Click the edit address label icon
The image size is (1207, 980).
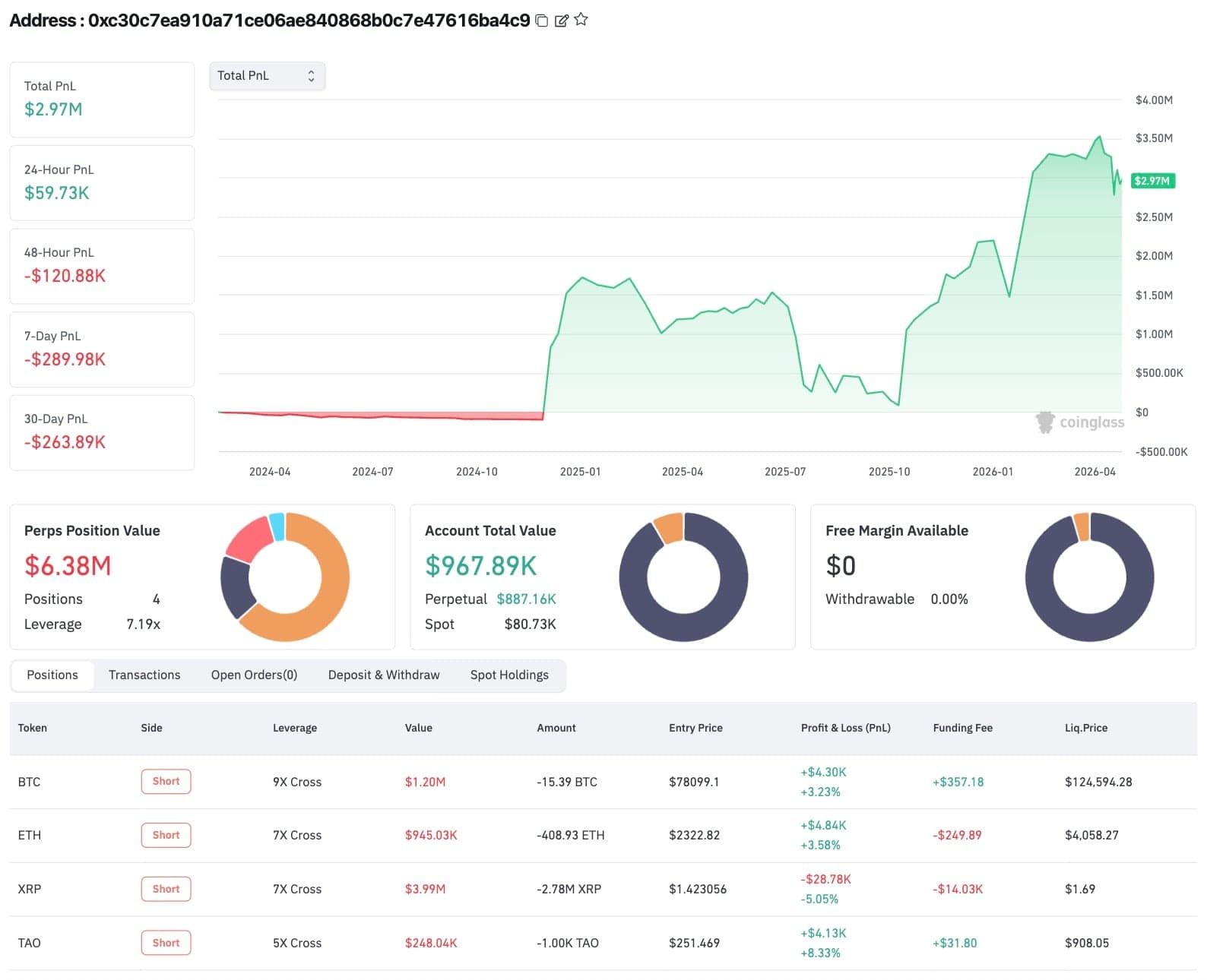[562, 21]
